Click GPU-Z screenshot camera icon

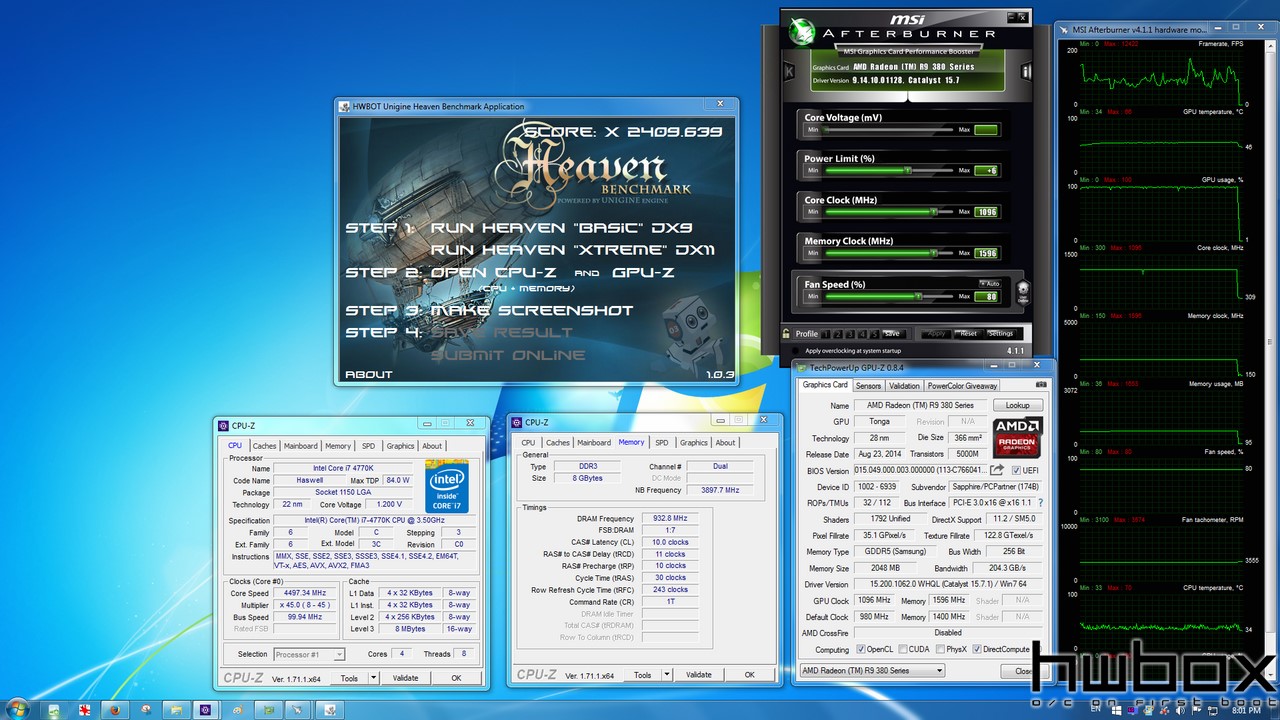[1041, 385]
